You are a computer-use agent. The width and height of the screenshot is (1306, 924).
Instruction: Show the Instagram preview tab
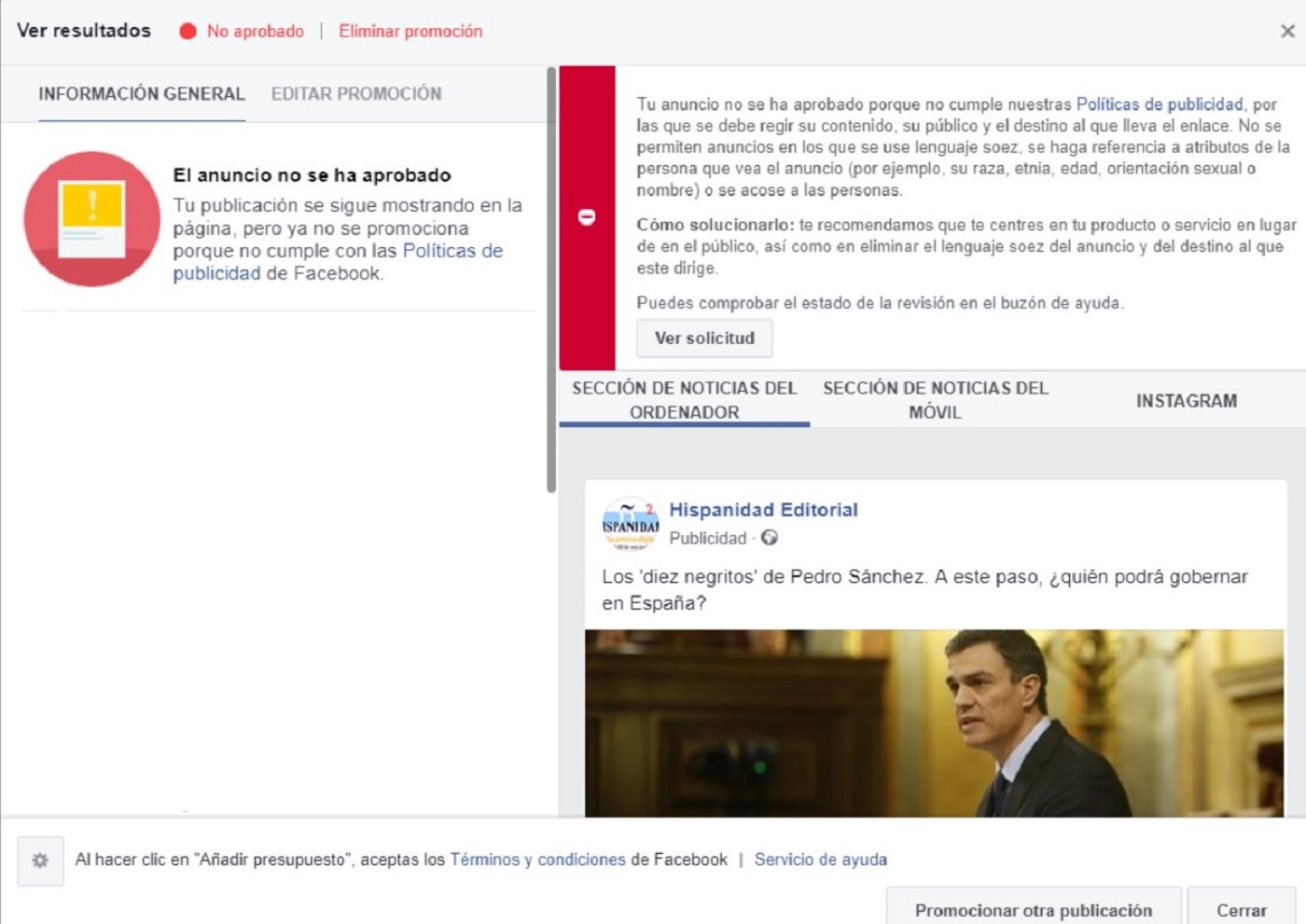pos(1186,401)
